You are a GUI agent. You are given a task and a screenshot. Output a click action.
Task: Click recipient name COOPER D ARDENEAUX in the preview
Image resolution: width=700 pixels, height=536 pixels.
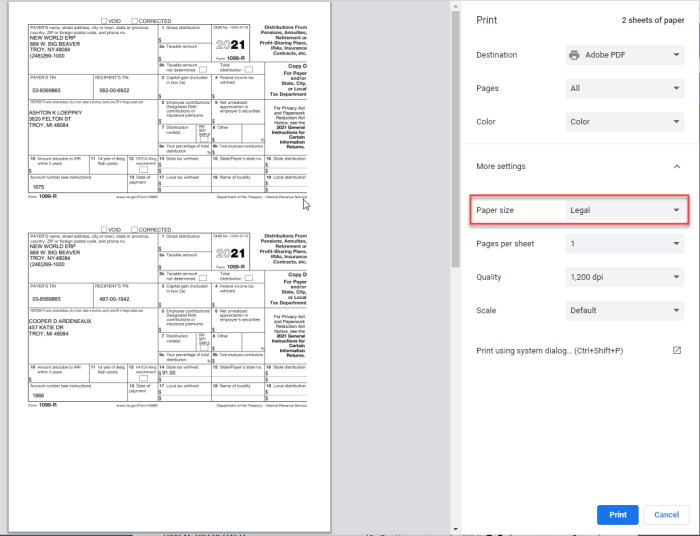[x=60, y=321]
